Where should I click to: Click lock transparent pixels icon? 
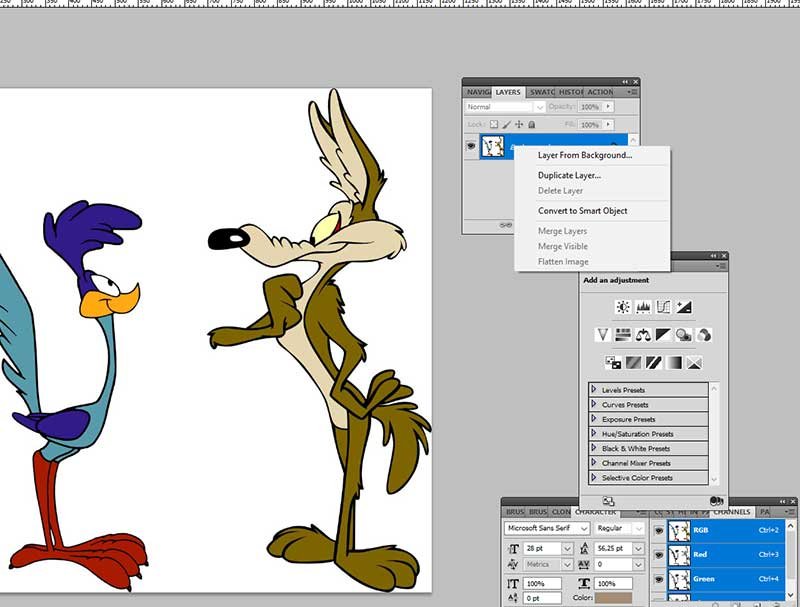[x=494, y=124]
